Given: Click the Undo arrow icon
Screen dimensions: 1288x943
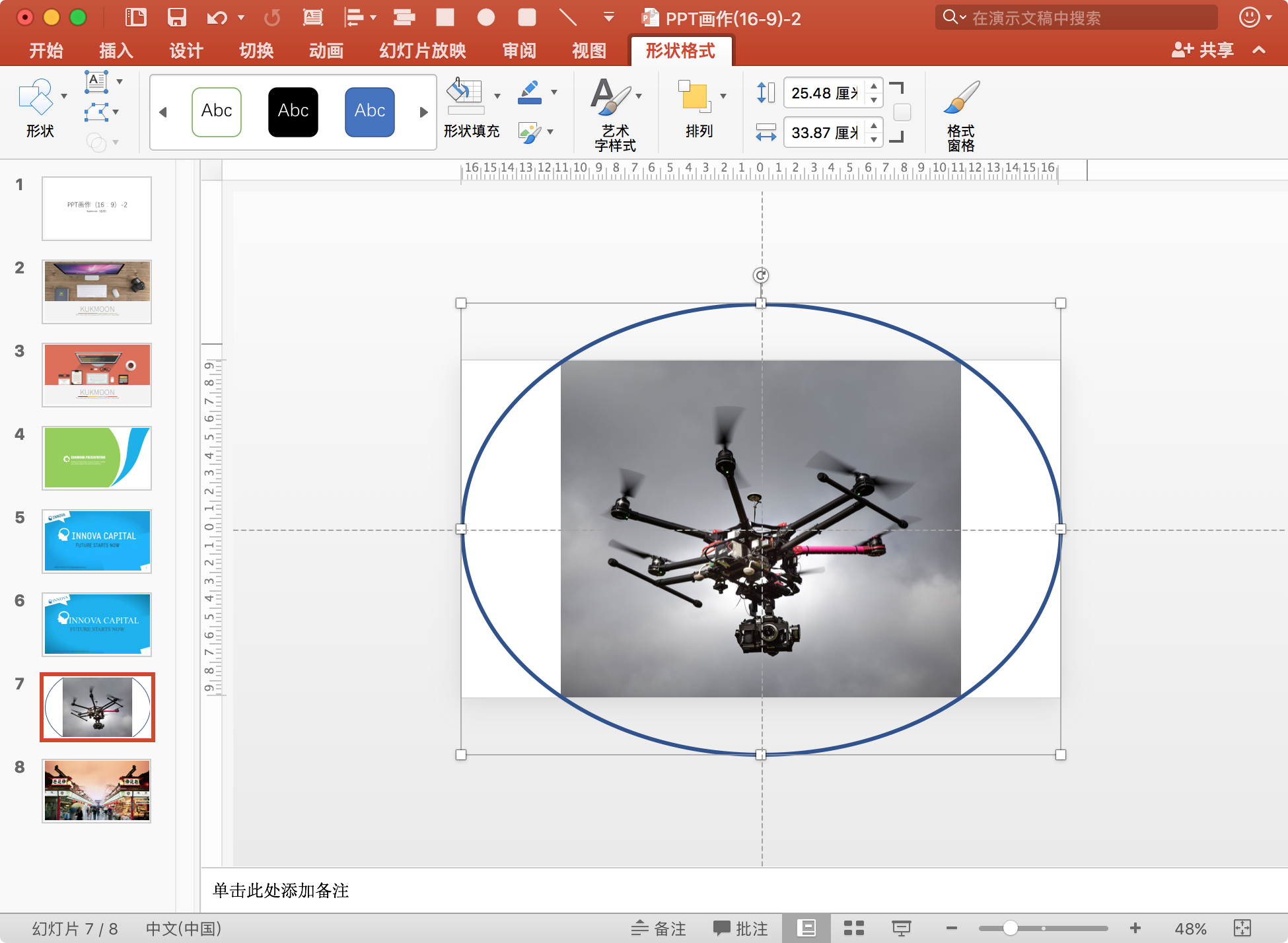Looking at the screenshot, I should tap(217, 17).
